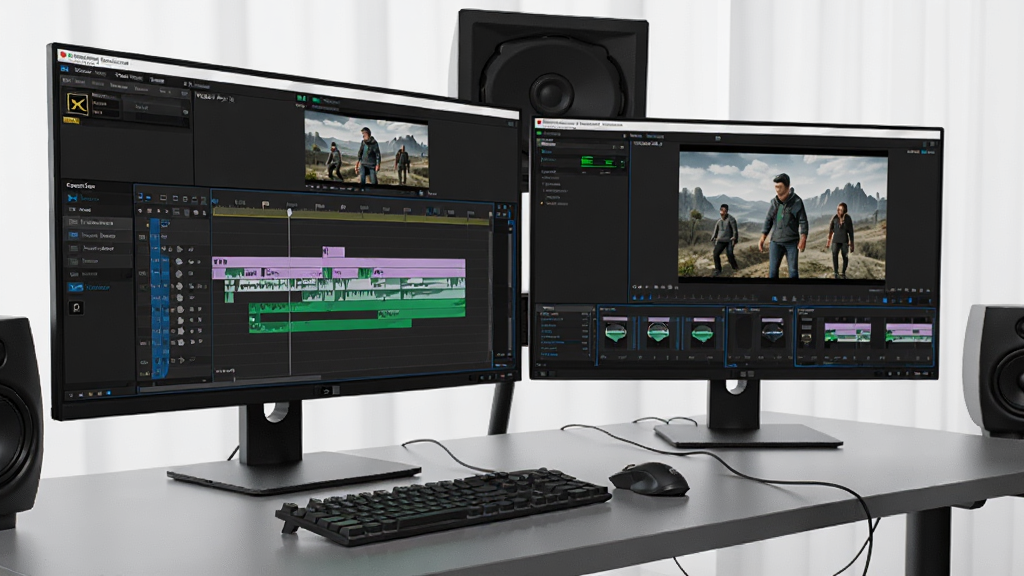Image resolution: width=1024 pixels, height=576 pixels.
Task: Select the orange-bulleted list item on right monitor
Action: click(556, 203)
